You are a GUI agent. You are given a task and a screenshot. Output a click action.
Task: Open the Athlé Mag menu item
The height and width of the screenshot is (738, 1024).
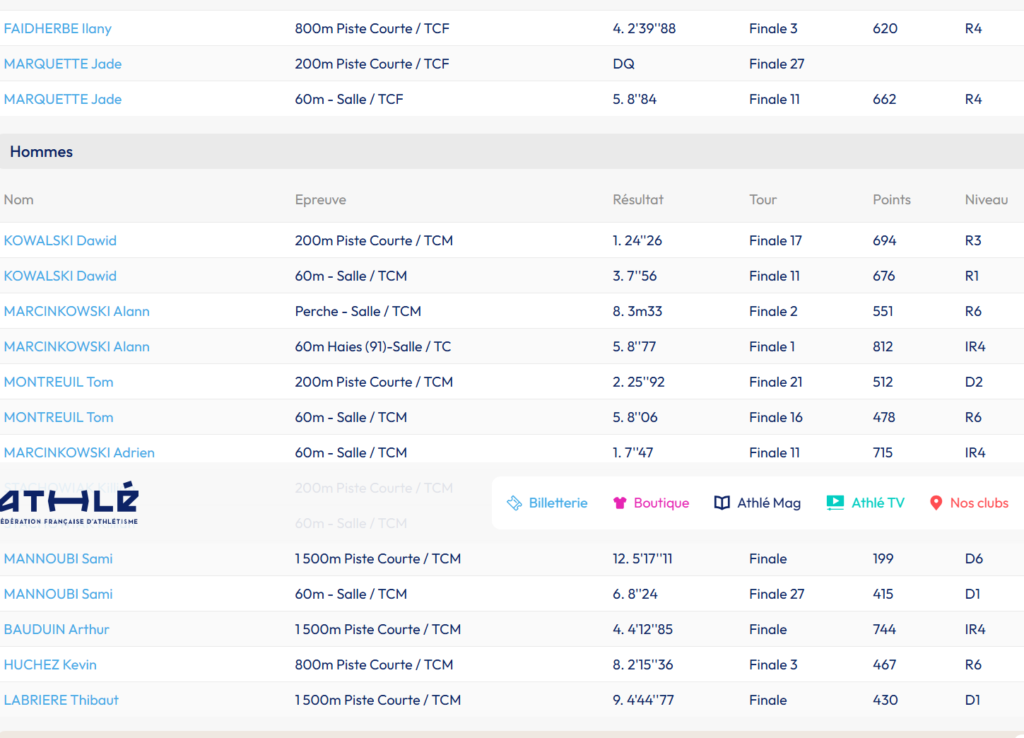tap(768, 503)
